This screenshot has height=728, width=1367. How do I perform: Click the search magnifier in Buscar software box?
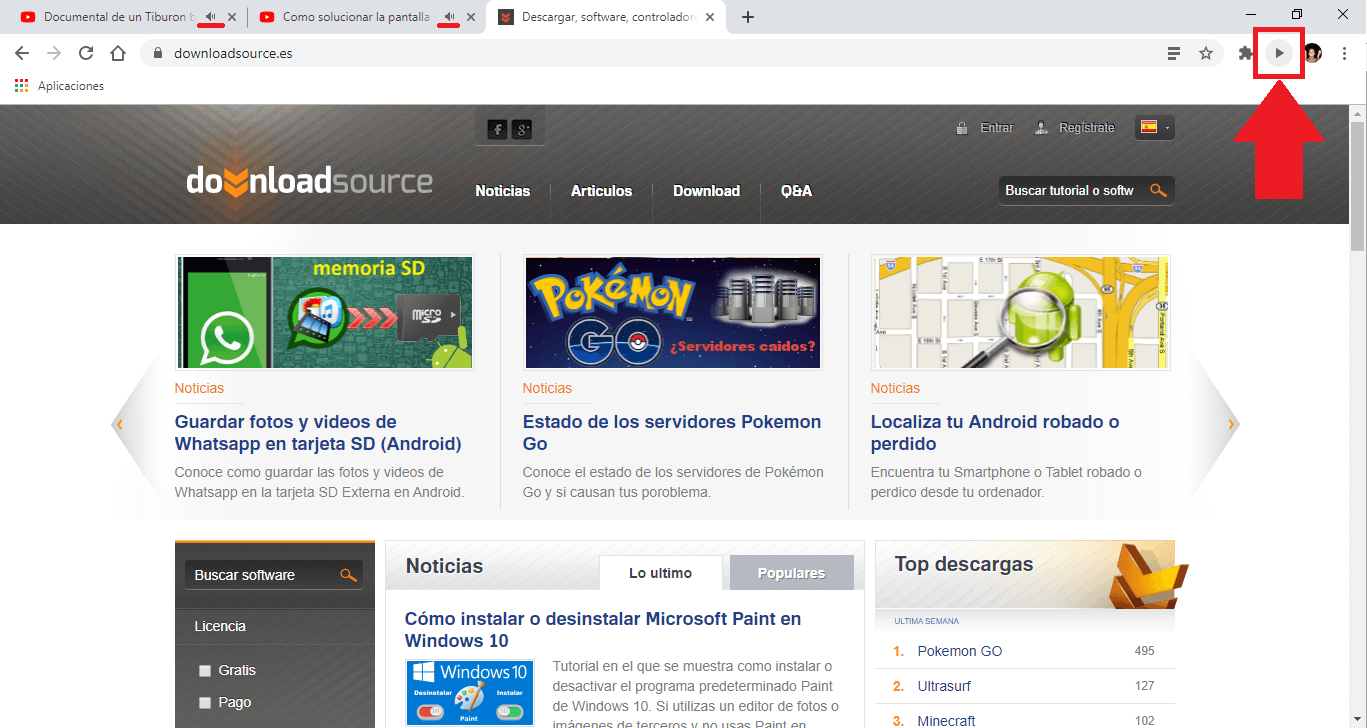tap(348, 575)
